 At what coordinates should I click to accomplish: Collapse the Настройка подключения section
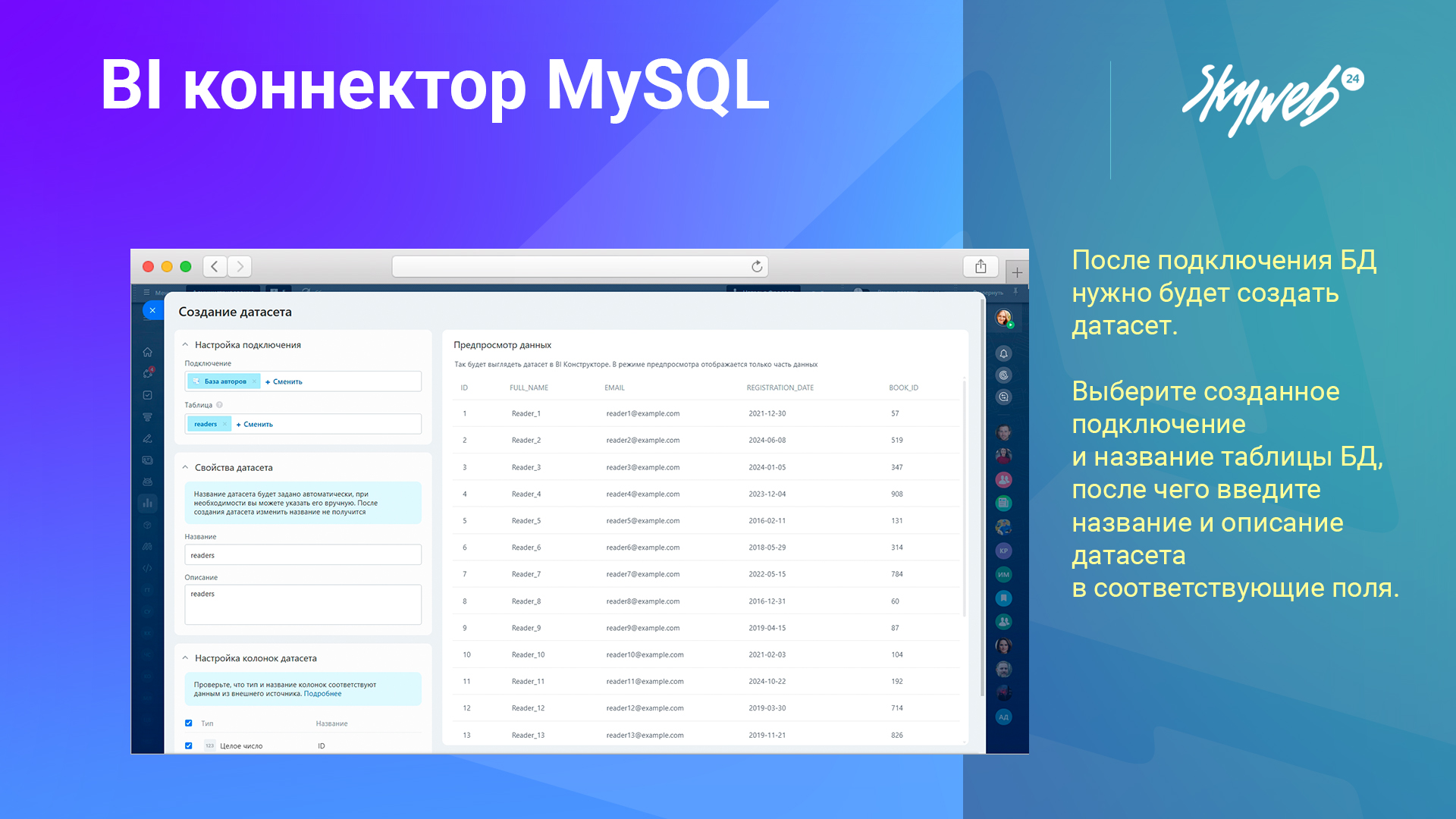tap(185, 345)
